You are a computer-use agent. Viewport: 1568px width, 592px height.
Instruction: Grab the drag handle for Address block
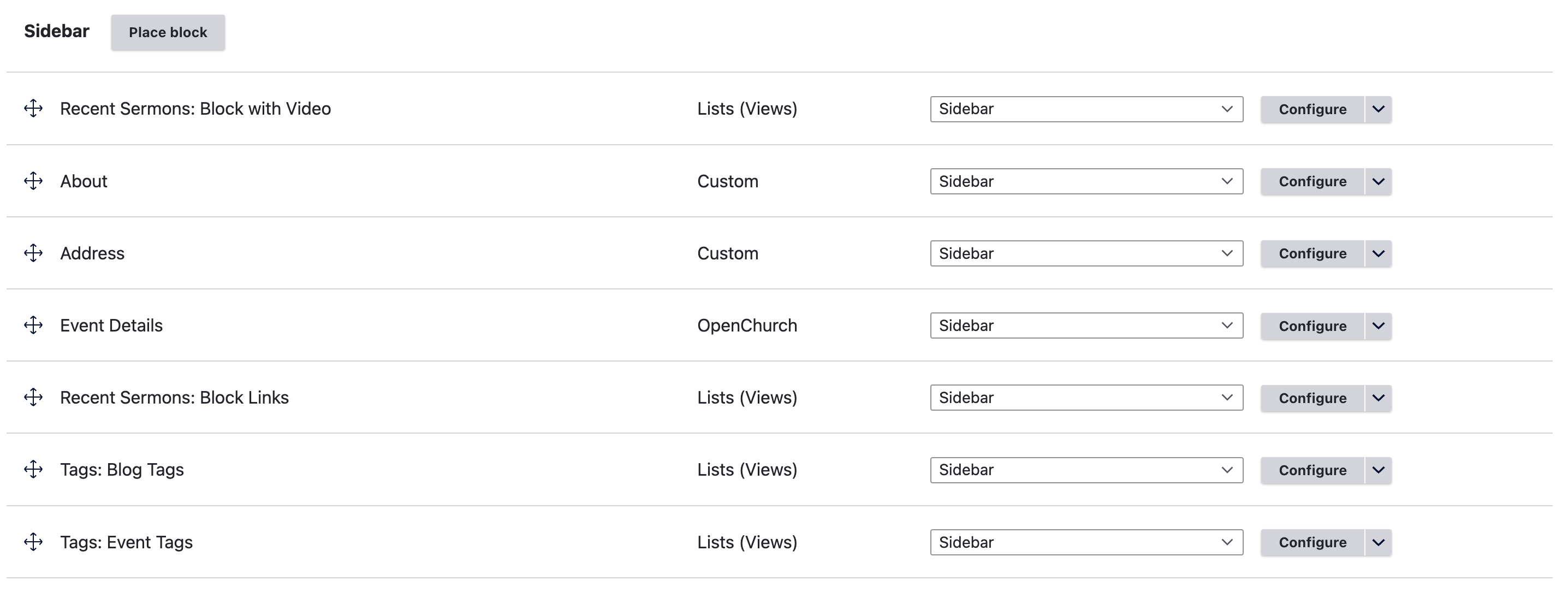(33, 253)
